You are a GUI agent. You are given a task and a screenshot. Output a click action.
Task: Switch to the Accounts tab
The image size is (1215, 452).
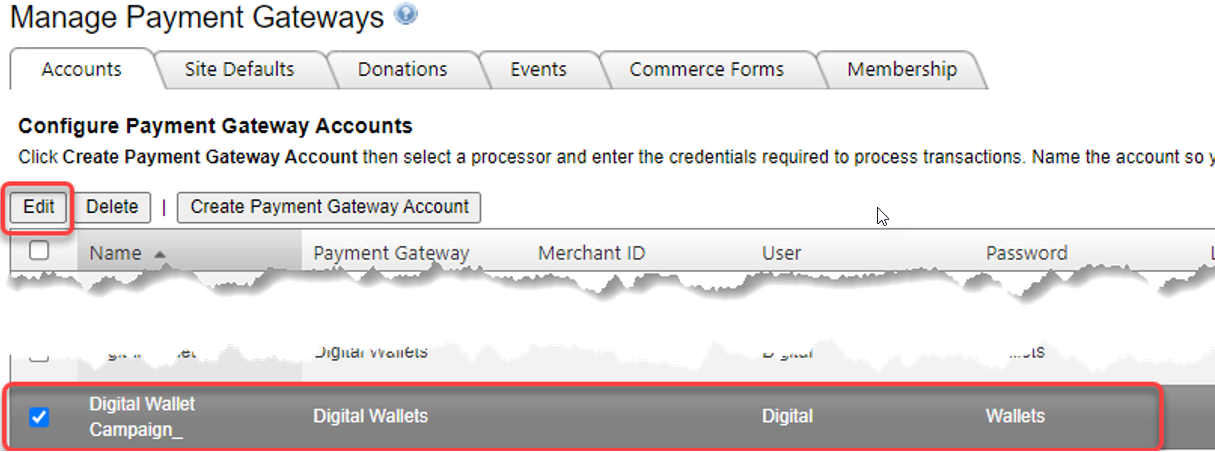81,69
